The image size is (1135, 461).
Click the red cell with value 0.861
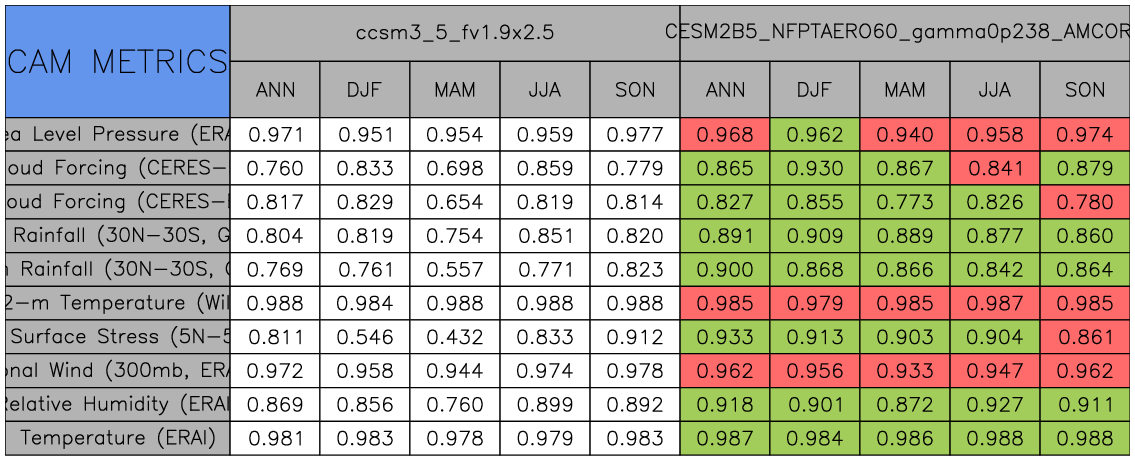pyautogui.click(x=1085, y=337)
